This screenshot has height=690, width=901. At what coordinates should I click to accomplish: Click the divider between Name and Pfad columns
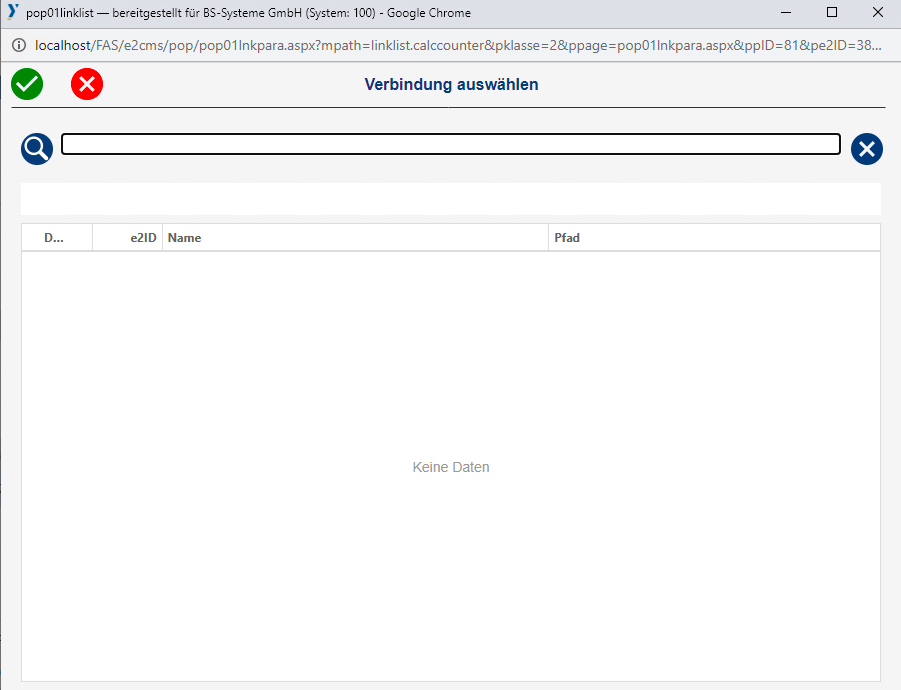549,238
